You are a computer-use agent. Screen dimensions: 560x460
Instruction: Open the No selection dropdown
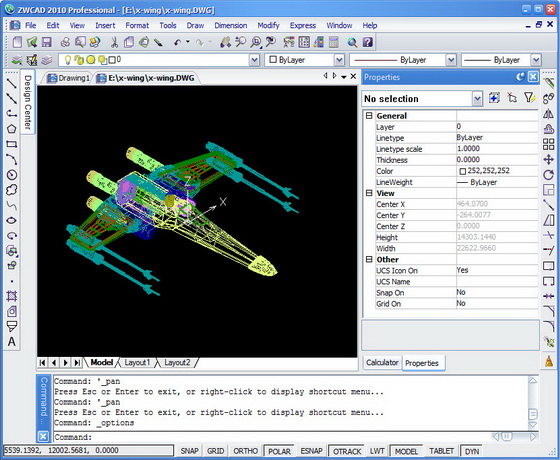click(477, 99)
